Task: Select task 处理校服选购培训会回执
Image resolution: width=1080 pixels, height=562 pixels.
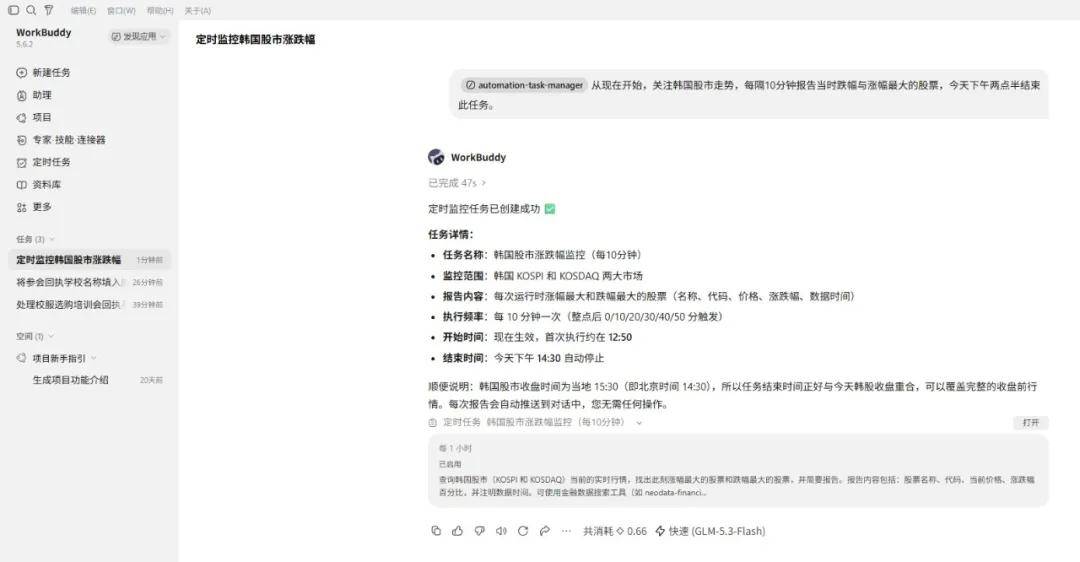Action: [x=90, y=304]
